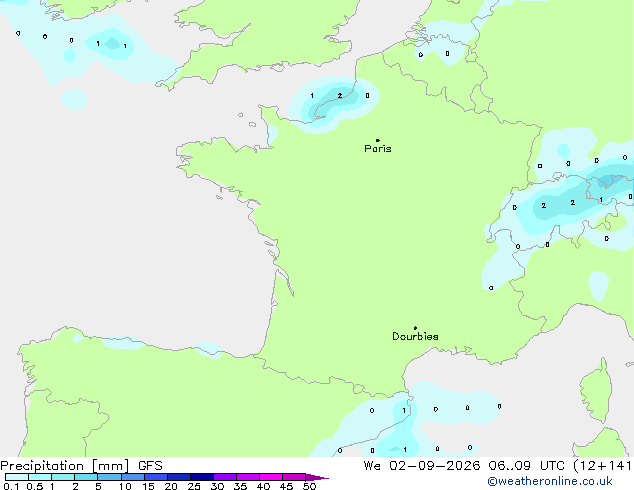Click the word Precipitation in the title

pos(42,466)
